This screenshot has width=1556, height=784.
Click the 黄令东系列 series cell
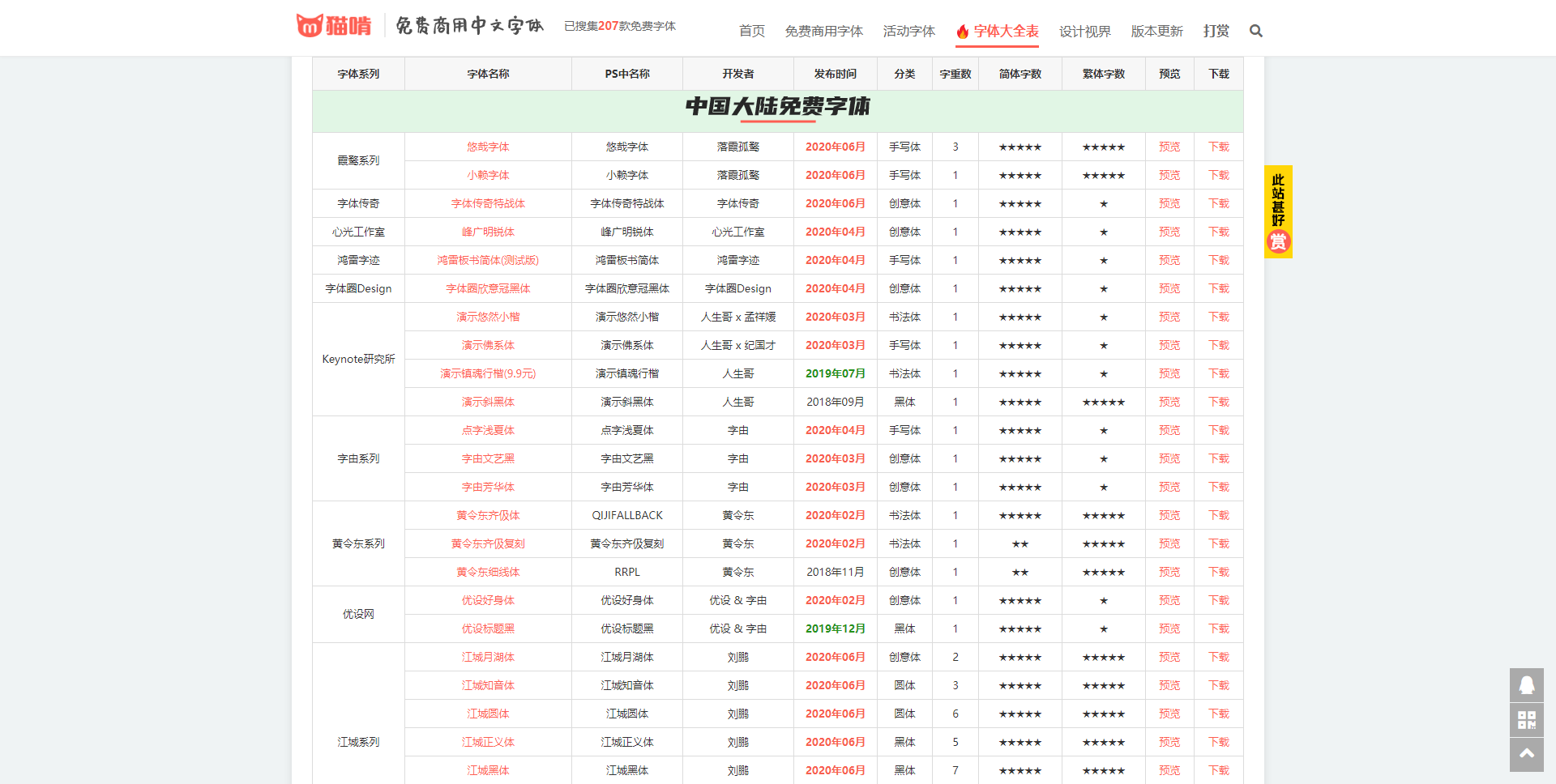coord(358,543)
